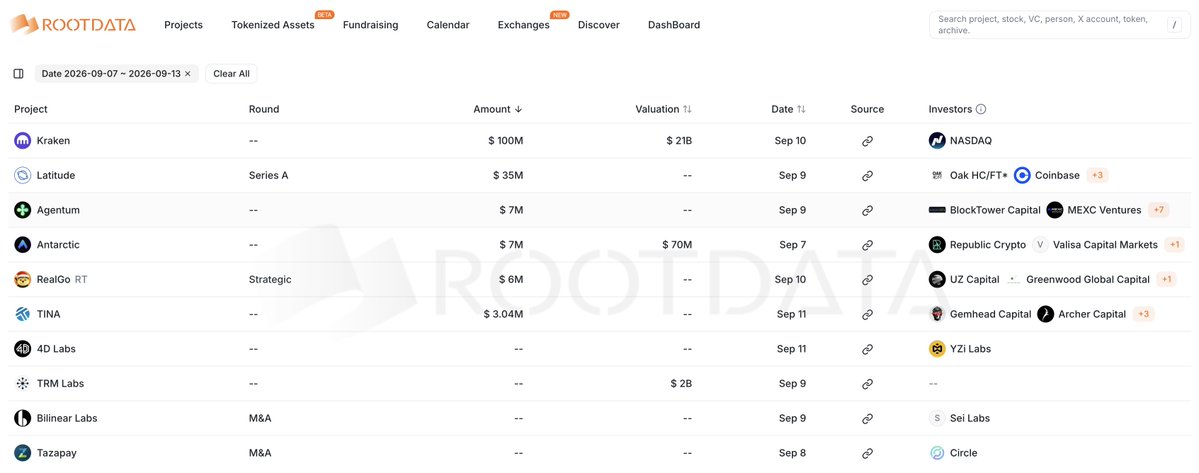Click the Antarctic project logo

23,245
